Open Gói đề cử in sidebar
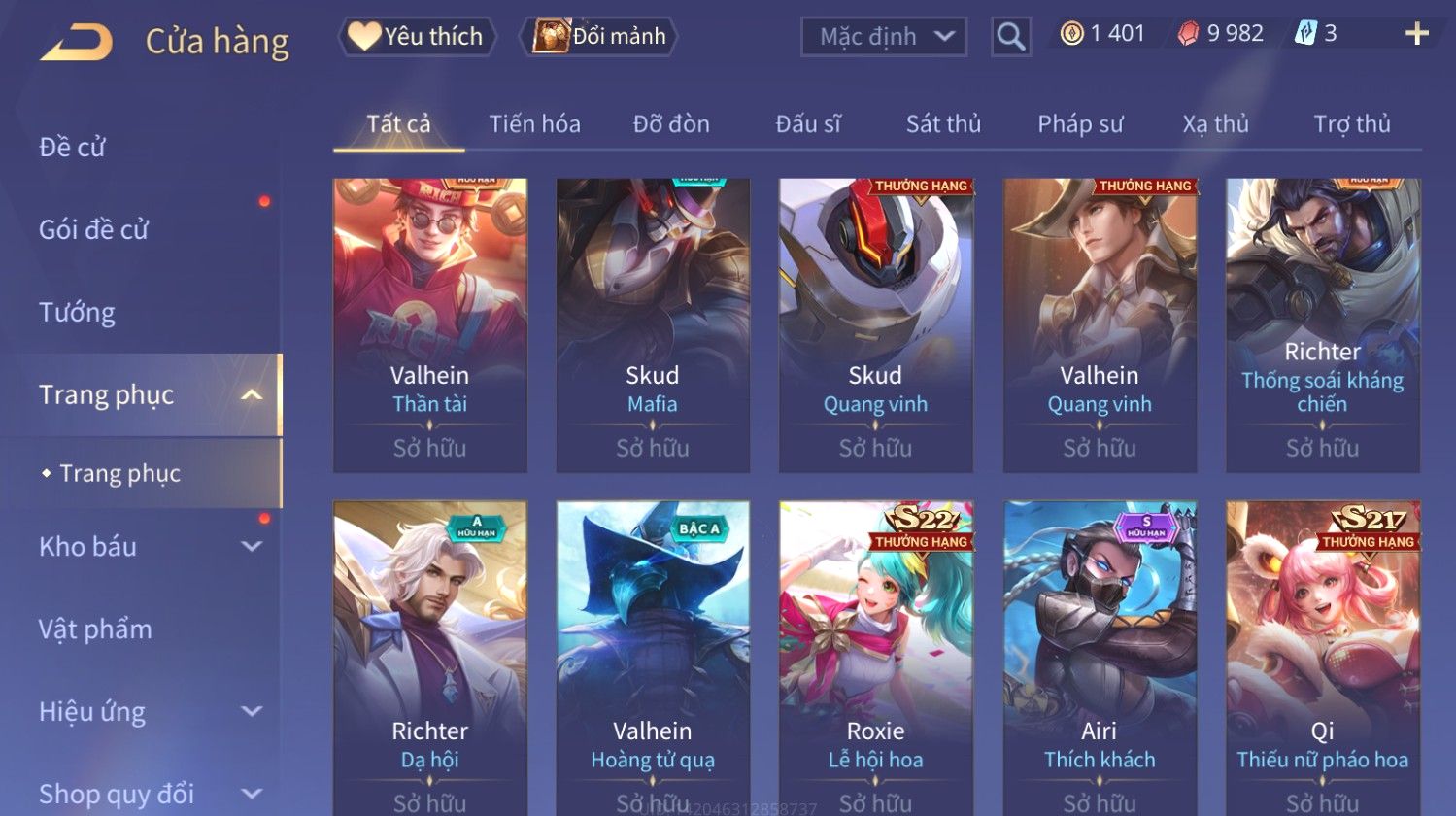 pos(93,229)
